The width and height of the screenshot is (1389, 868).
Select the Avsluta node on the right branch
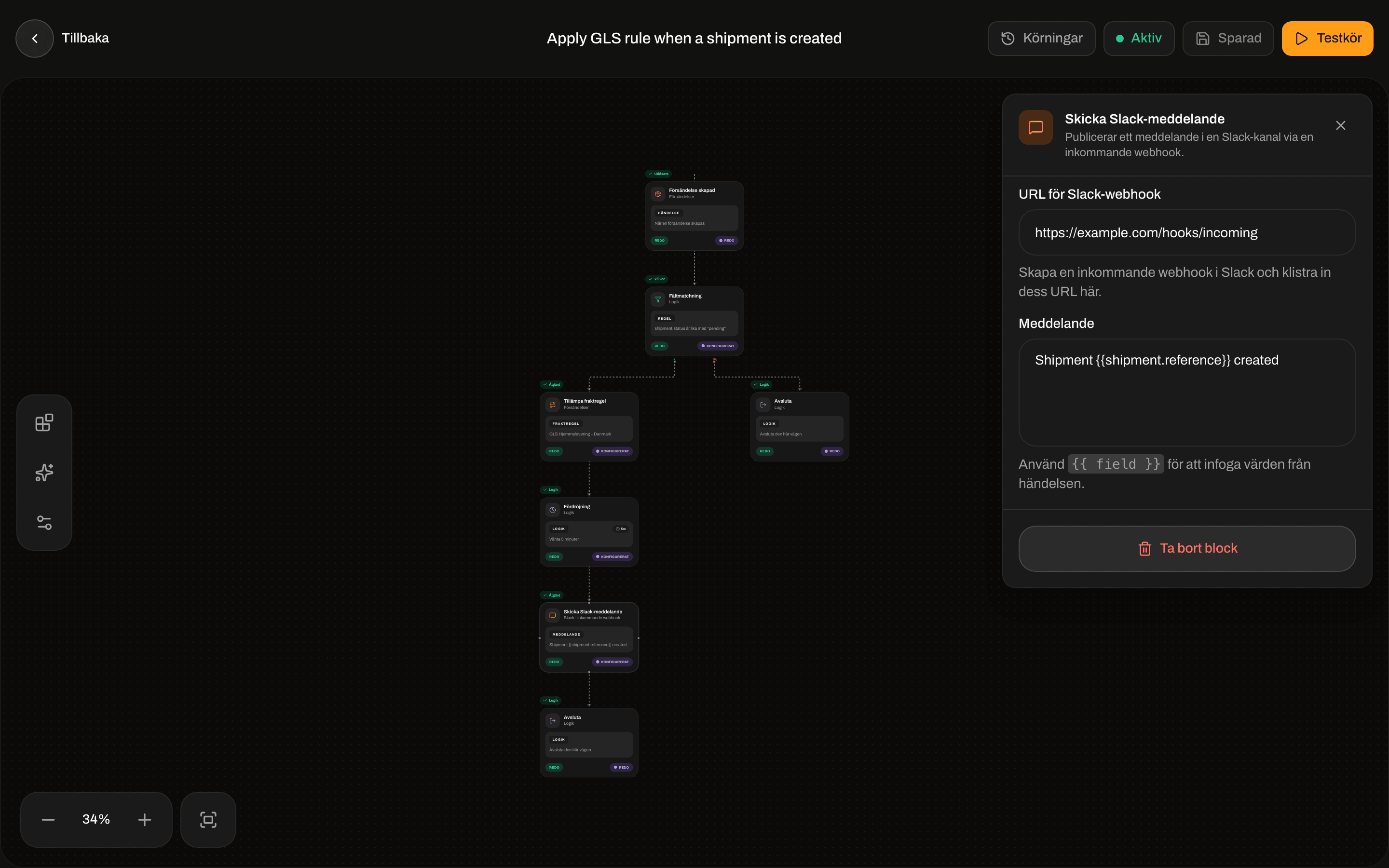800,427
